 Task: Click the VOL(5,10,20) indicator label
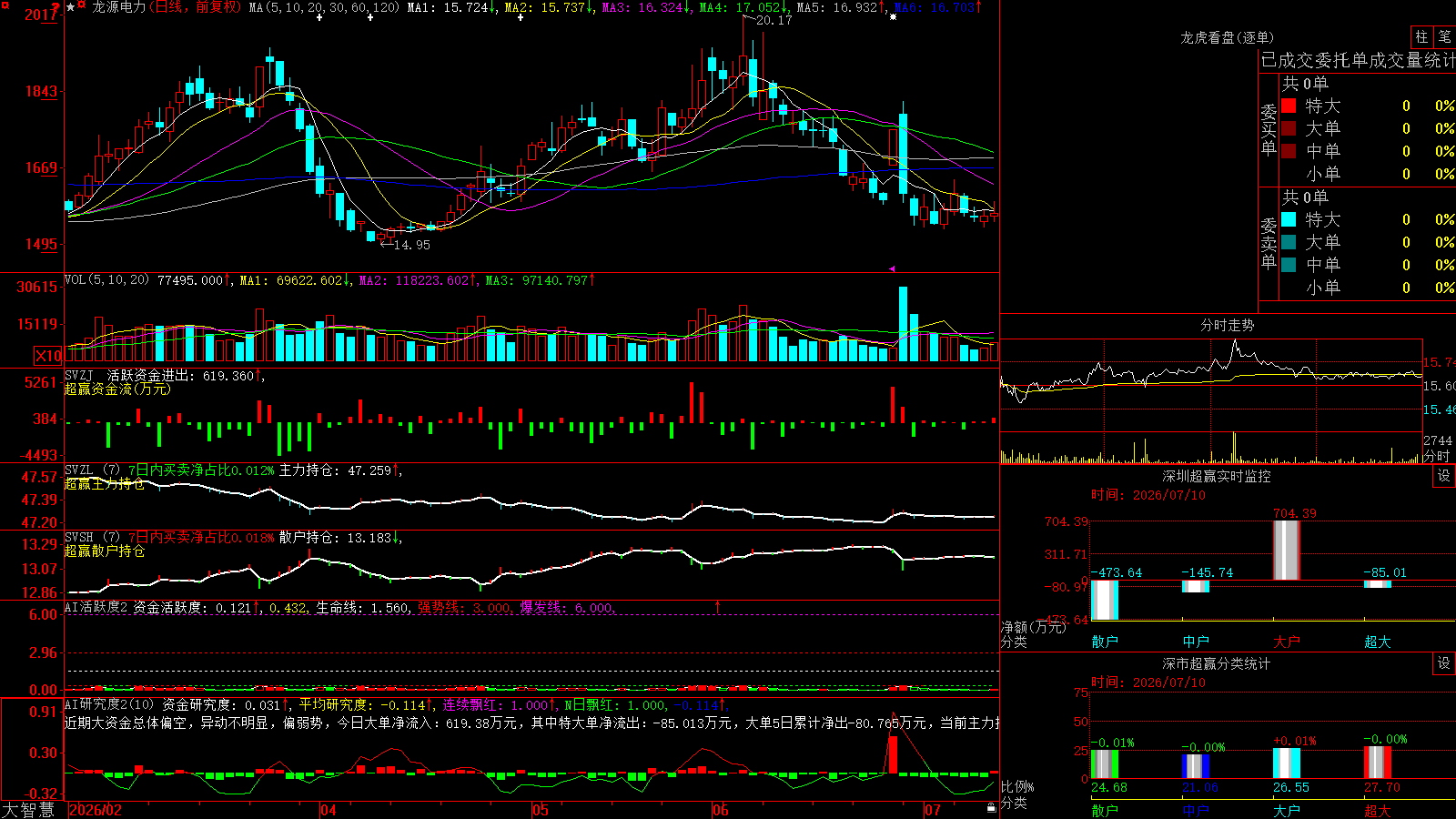(x=106, y=280)
